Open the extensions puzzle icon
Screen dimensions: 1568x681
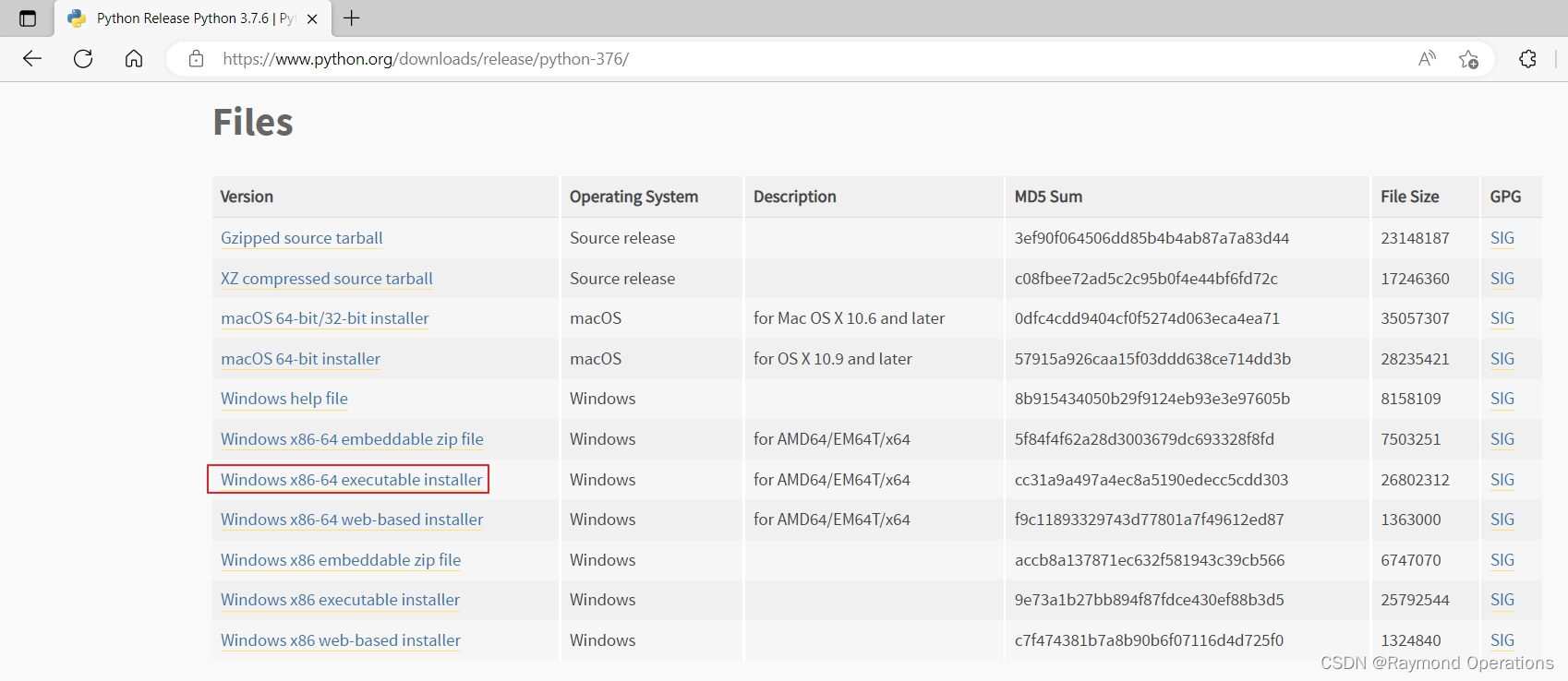1527,59
